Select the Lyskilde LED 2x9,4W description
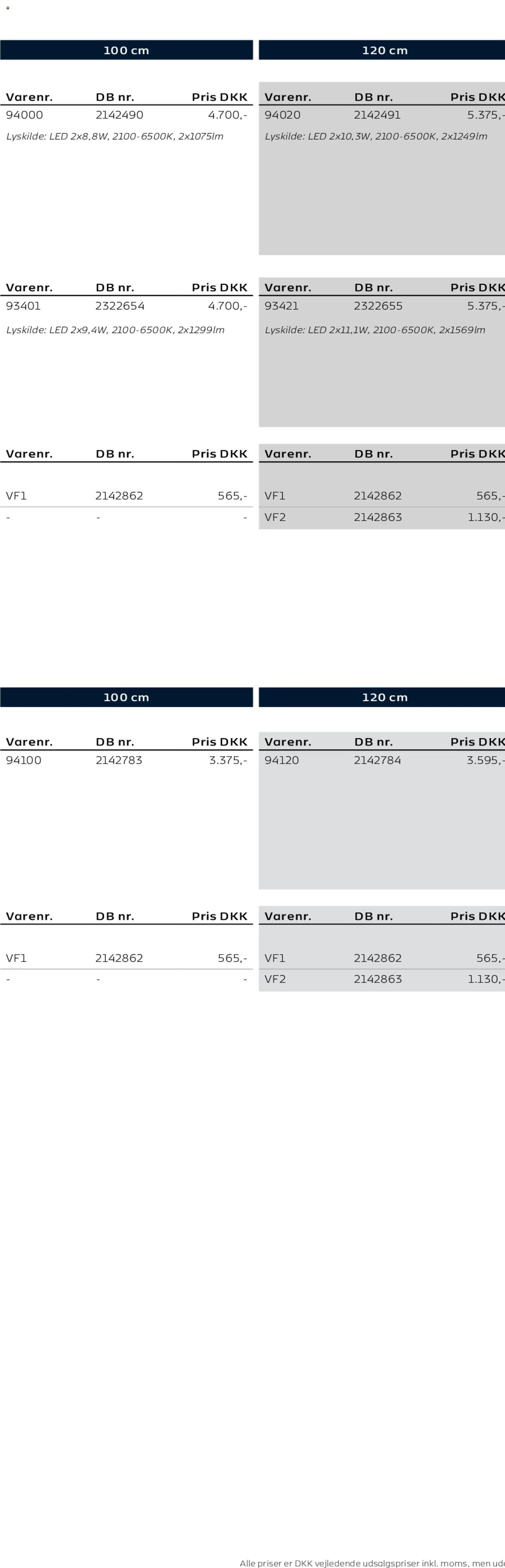The image size is (505, 1568). pyautogui.click(x=115, y=330)
